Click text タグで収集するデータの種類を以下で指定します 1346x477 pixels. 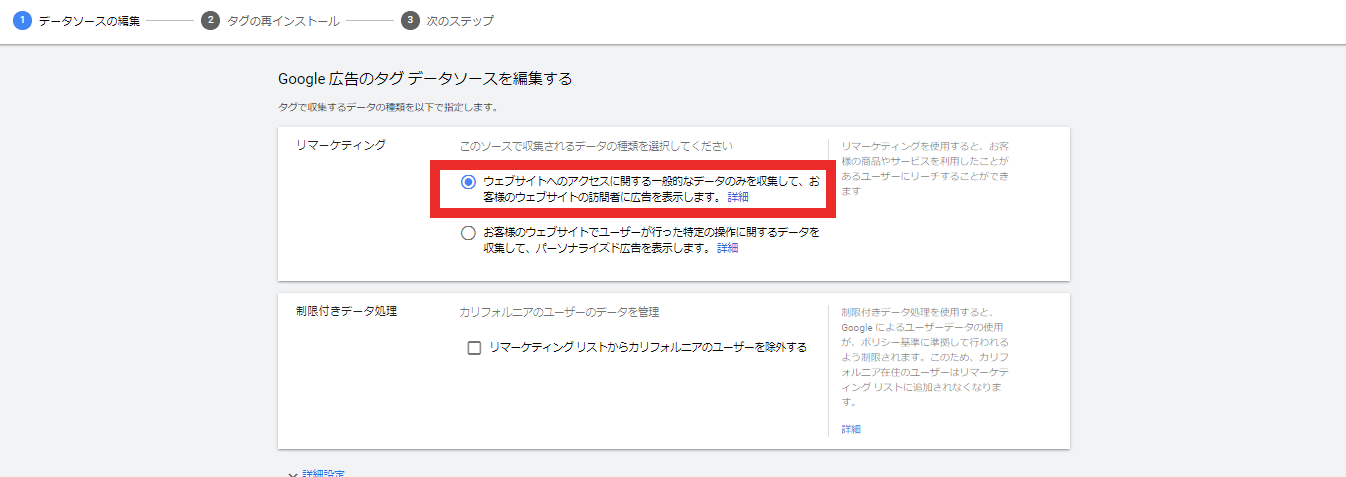pyautogui.click(x=388, y=106)
